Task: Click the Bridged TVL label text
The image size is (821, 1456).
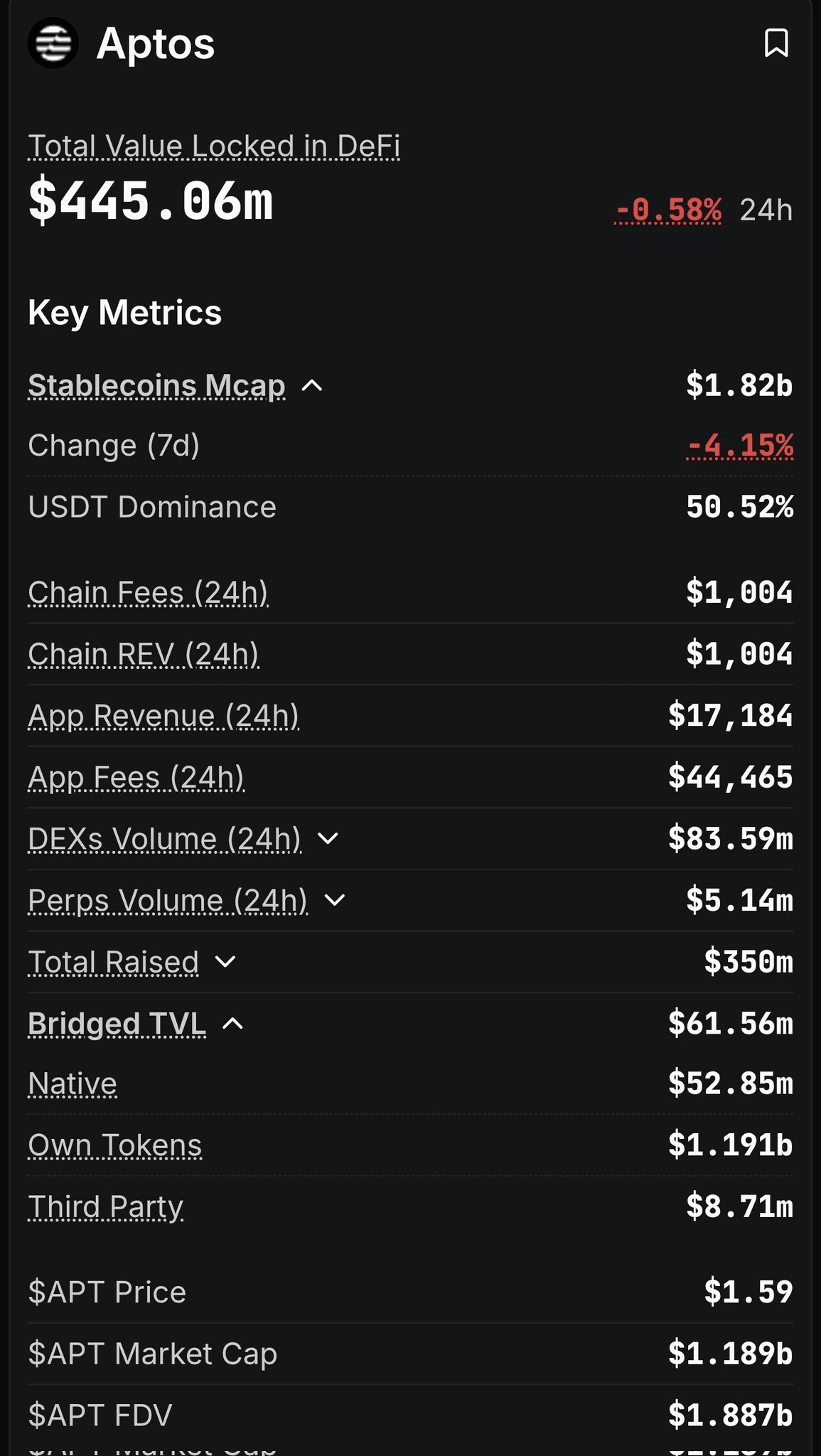Action: tap(117, 1024)
